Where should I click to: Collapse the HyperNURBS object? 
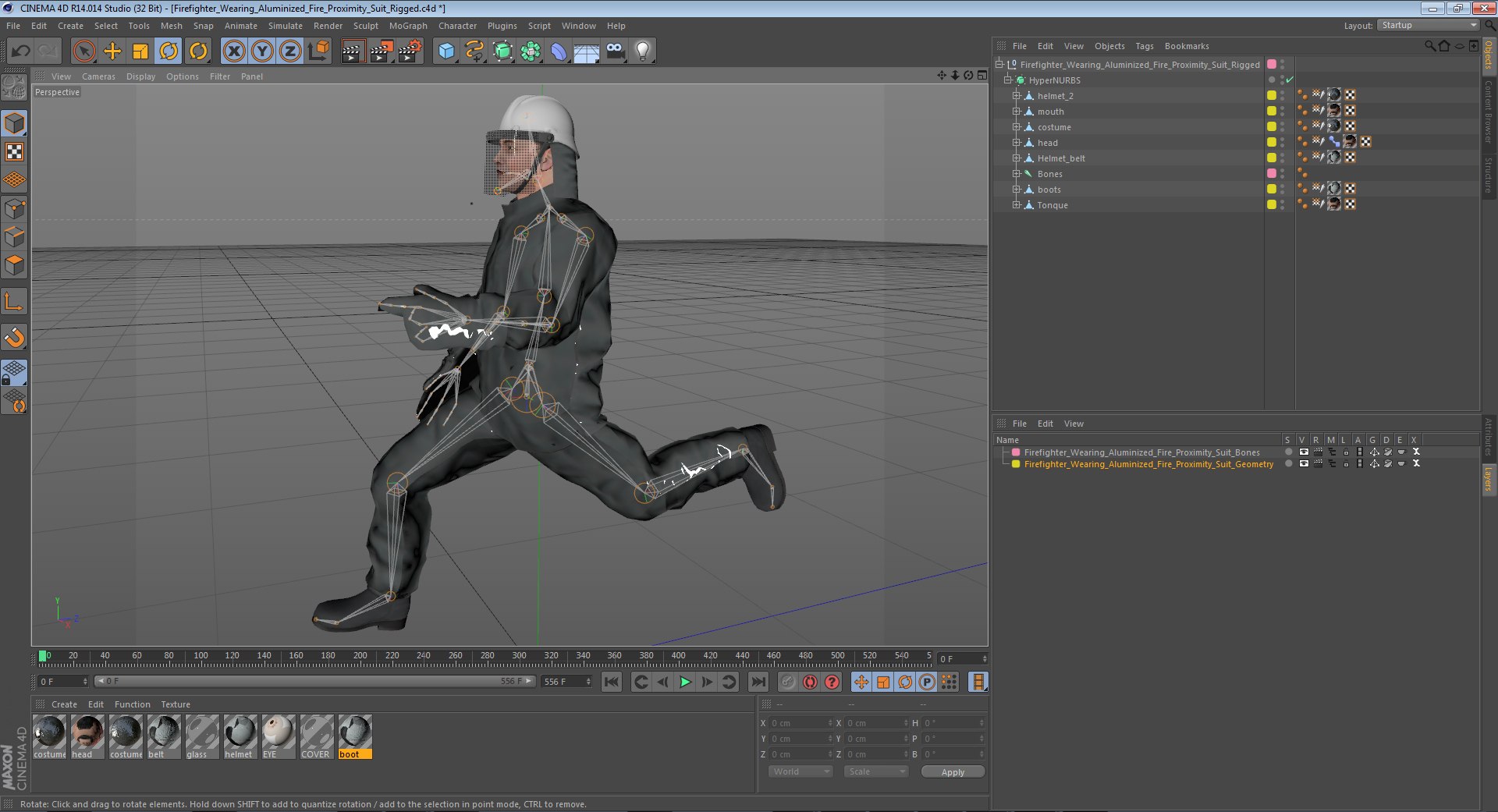point(1008,80)
